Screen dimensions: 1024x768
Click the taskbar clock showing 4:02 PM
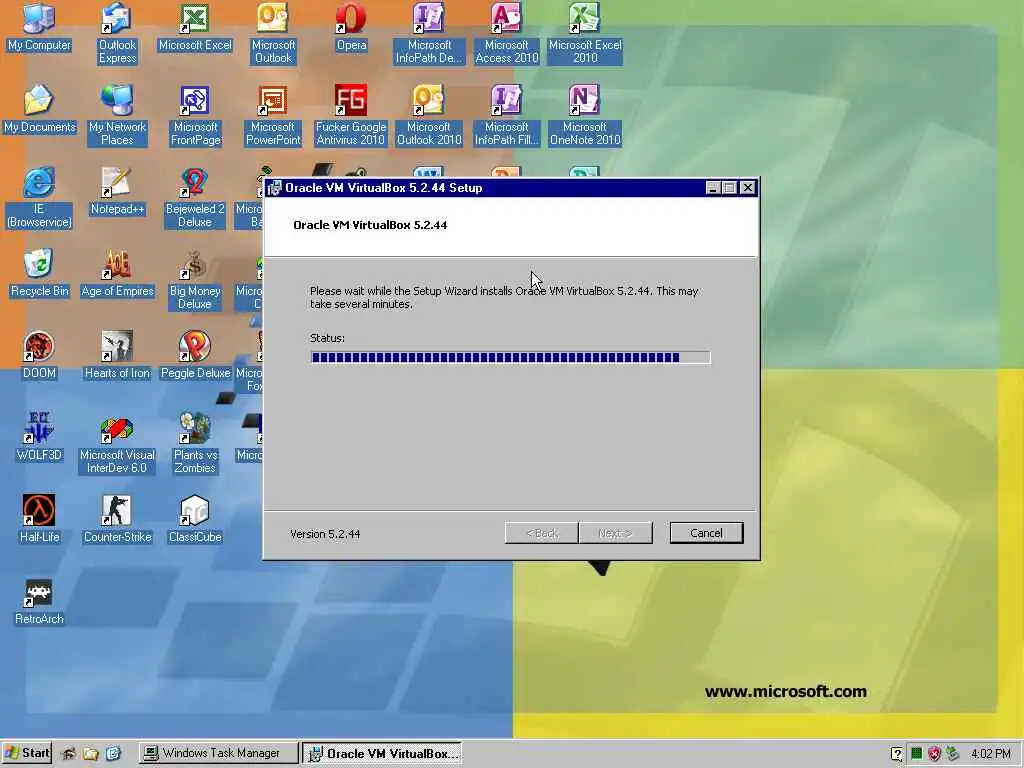tap(990, 754)
